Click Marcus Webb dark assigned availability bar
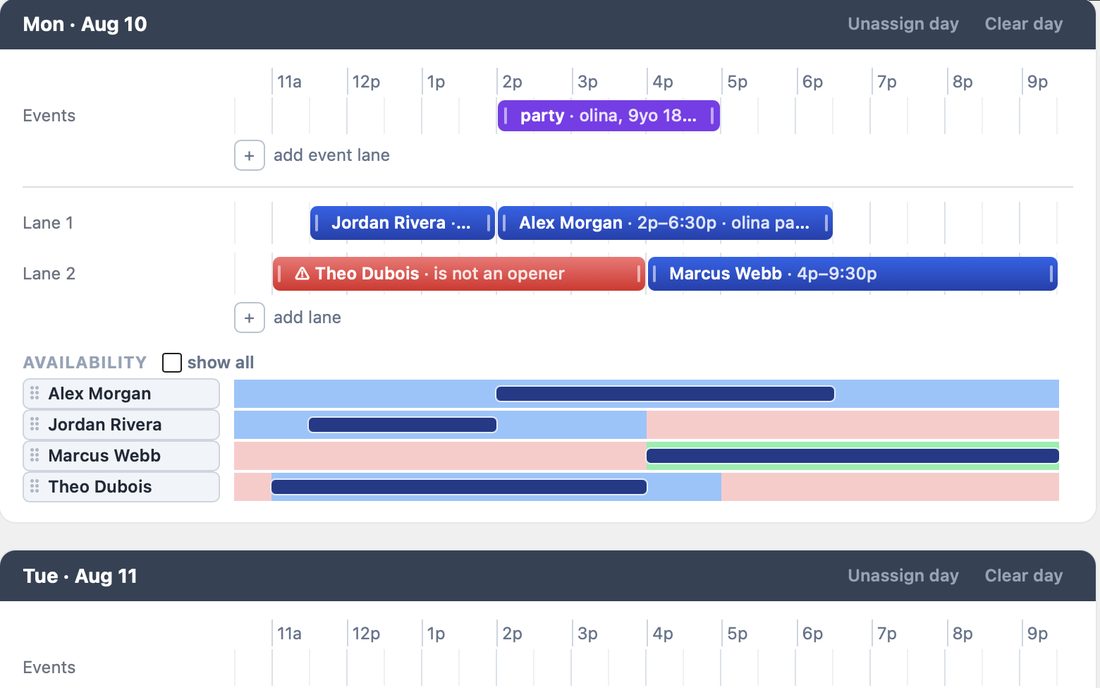Screen dimensions: 1100x688 852,456
